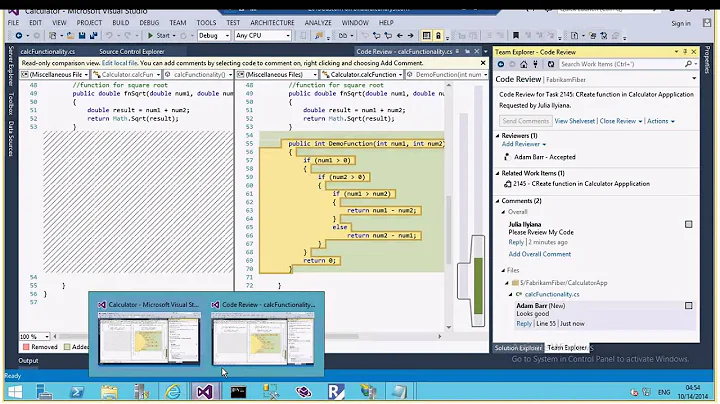Open Server Manager from taskbar
The height and width of the screenshot is (404, 720).
tap(44, 392)
